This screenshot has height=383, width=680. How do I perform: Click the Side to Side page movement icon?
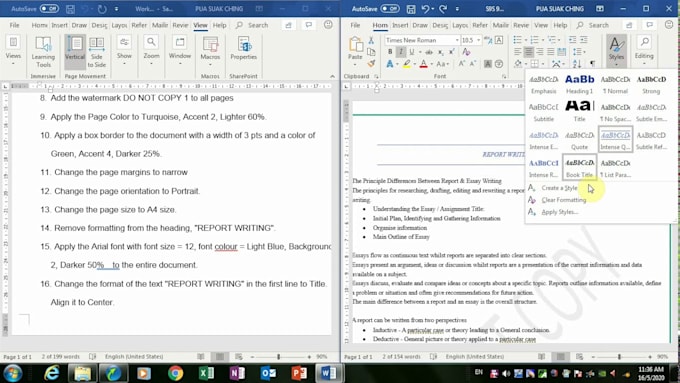click(x=97, y=52)
